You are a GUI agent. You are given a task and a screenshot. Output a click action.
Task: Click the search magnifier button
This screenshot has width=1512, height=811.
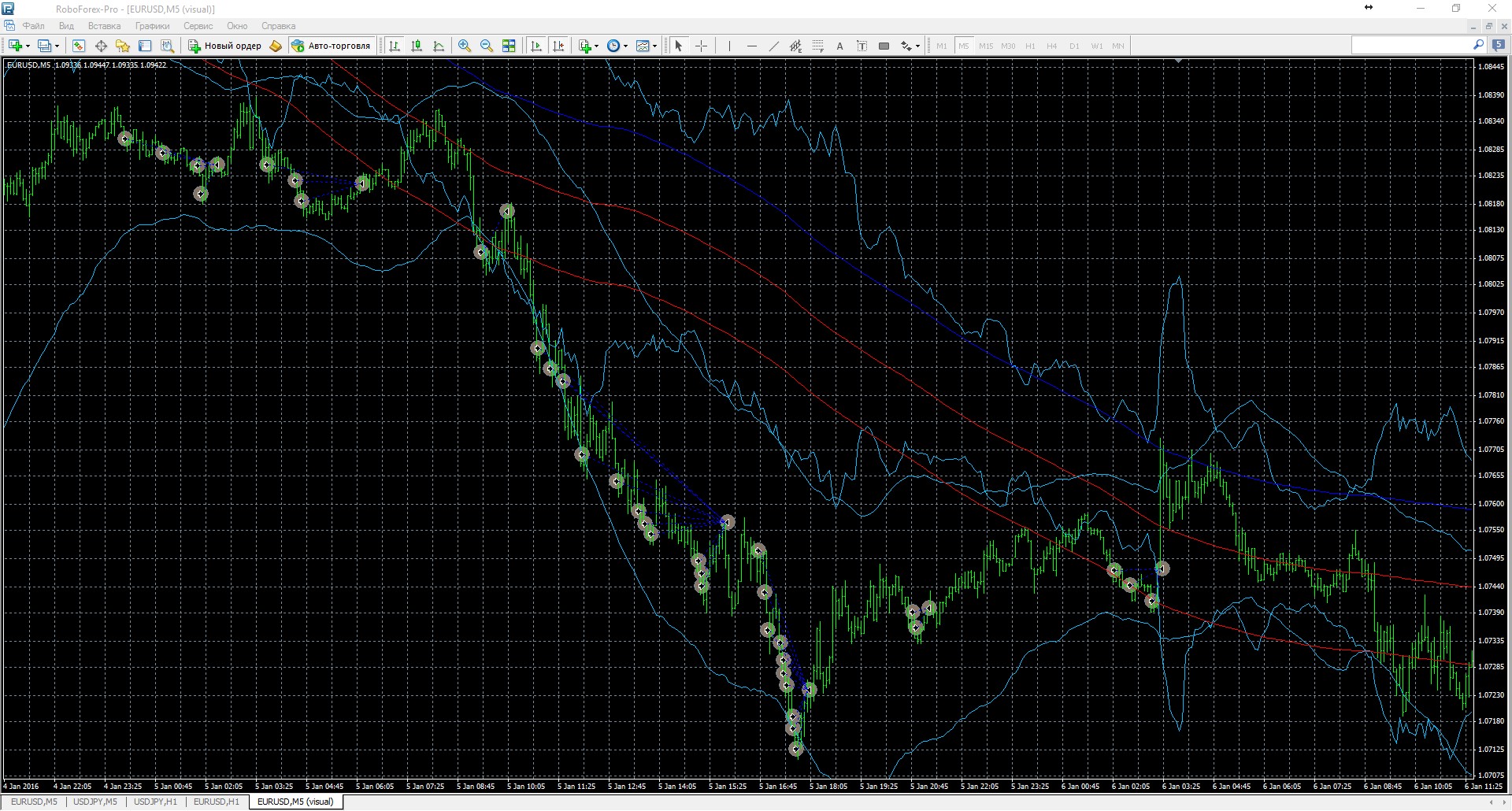point(1478,46)
